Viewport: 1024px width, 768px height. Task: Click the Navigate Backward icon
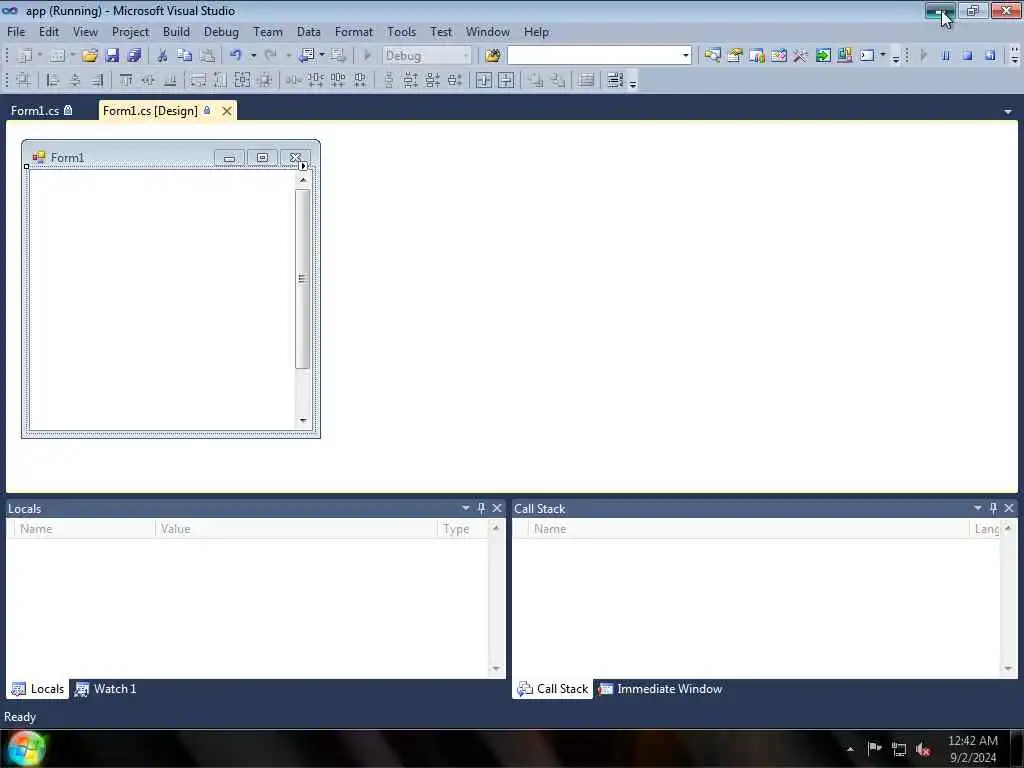306,56
